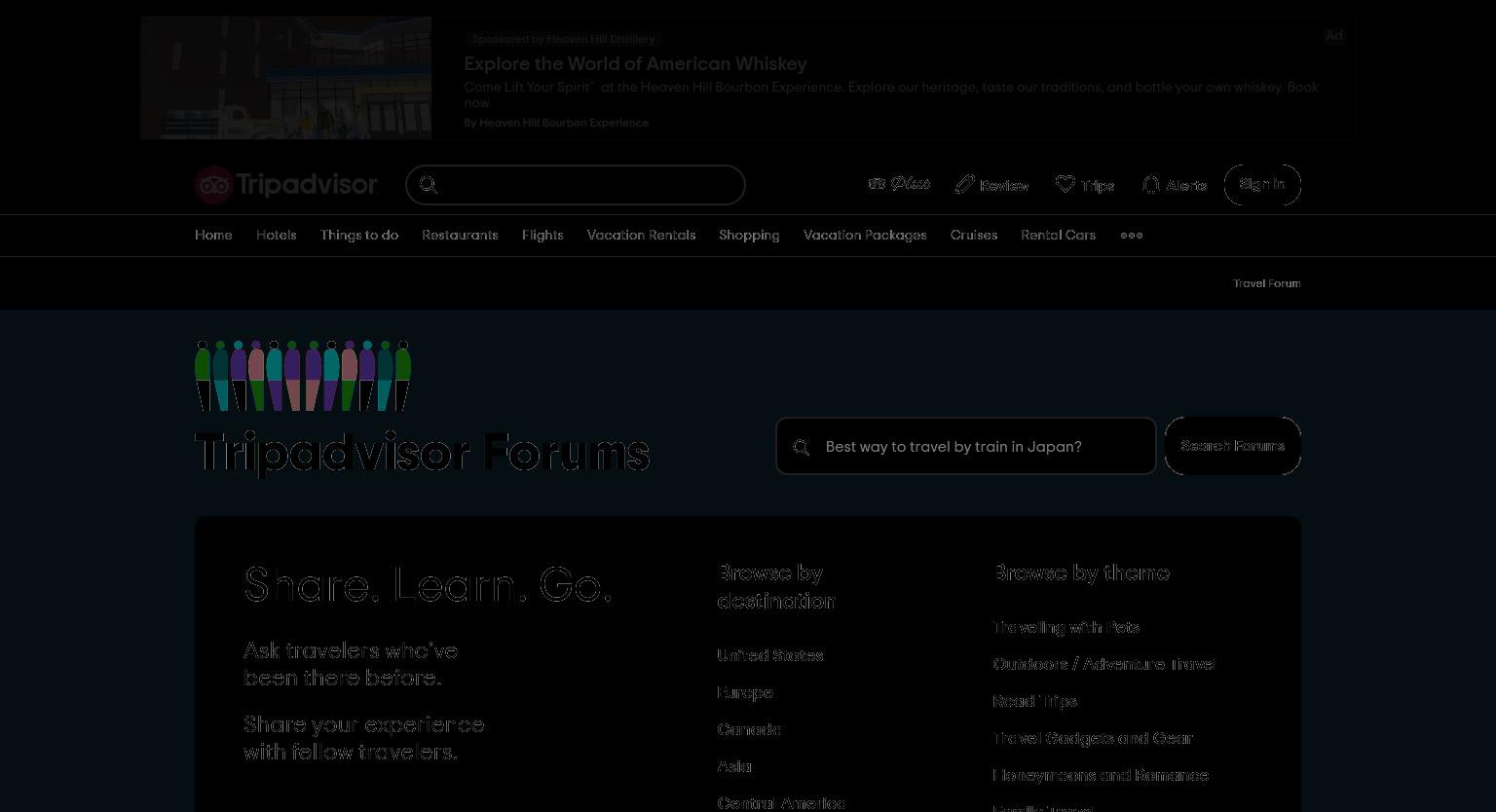Click Travel Forum breadcrumb link
The height and width of the screenshot is (812, 1496).
pos(1267,283)
